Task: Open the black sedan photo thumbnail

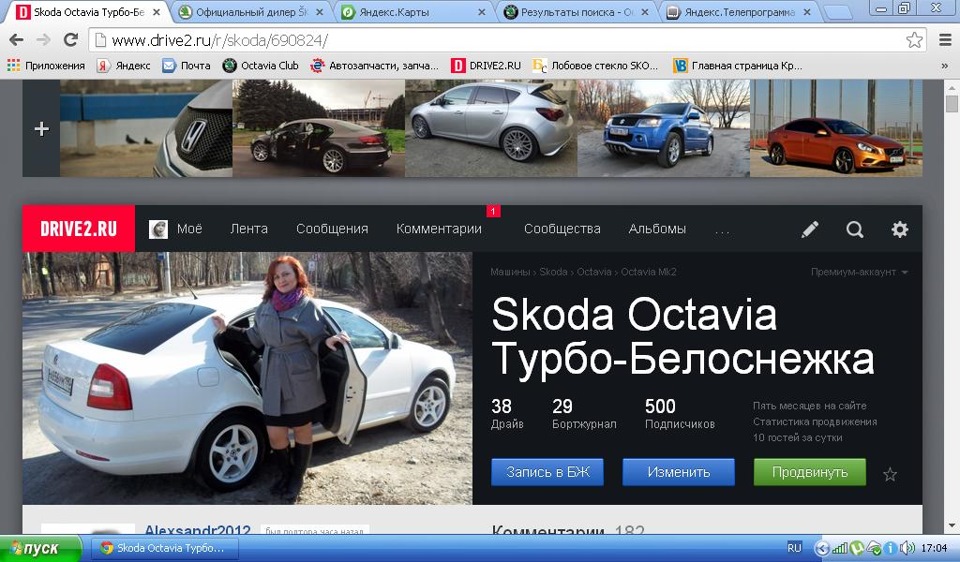Action: 318,129
